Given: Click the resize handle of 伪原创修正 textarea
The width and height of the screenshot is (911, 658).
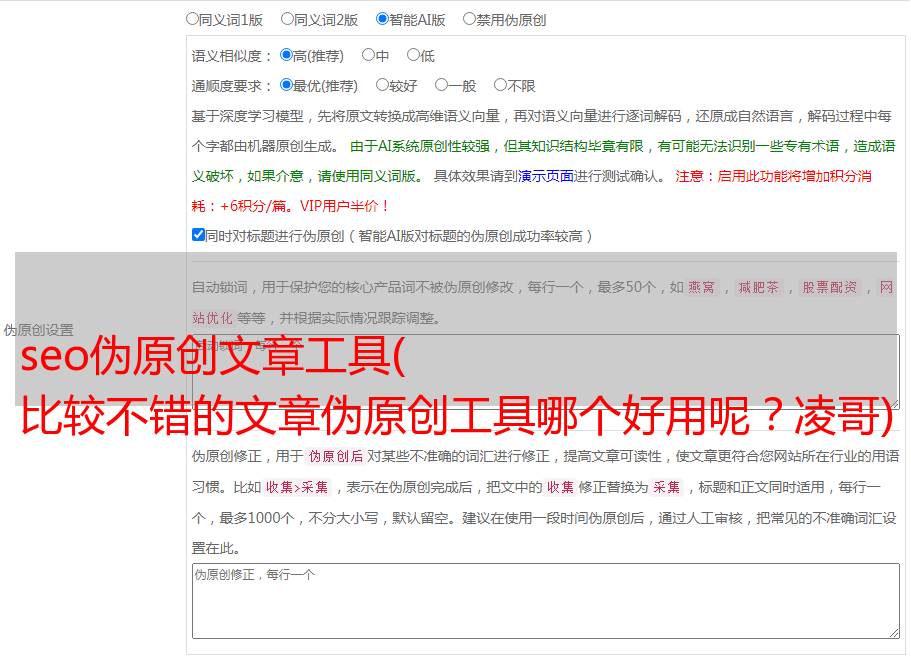Looking at the screenshot, I should (894, 634).
